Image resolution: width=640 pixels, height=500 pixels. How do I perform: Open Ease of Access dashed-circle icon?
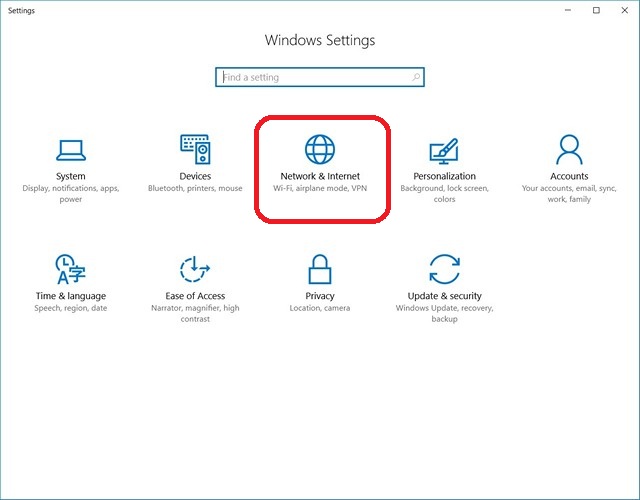(x=195, y=269)
